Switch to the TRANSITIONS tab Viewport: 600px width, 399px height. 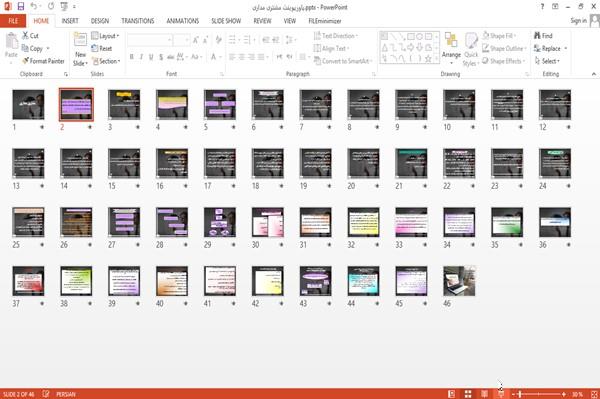(x=138, y=21)
